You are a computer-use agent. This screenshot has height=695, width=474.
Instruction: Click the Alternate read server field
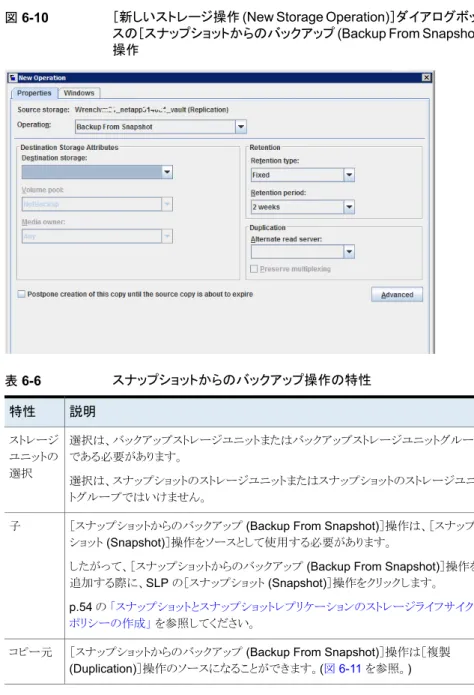click(x=298, y=252)
